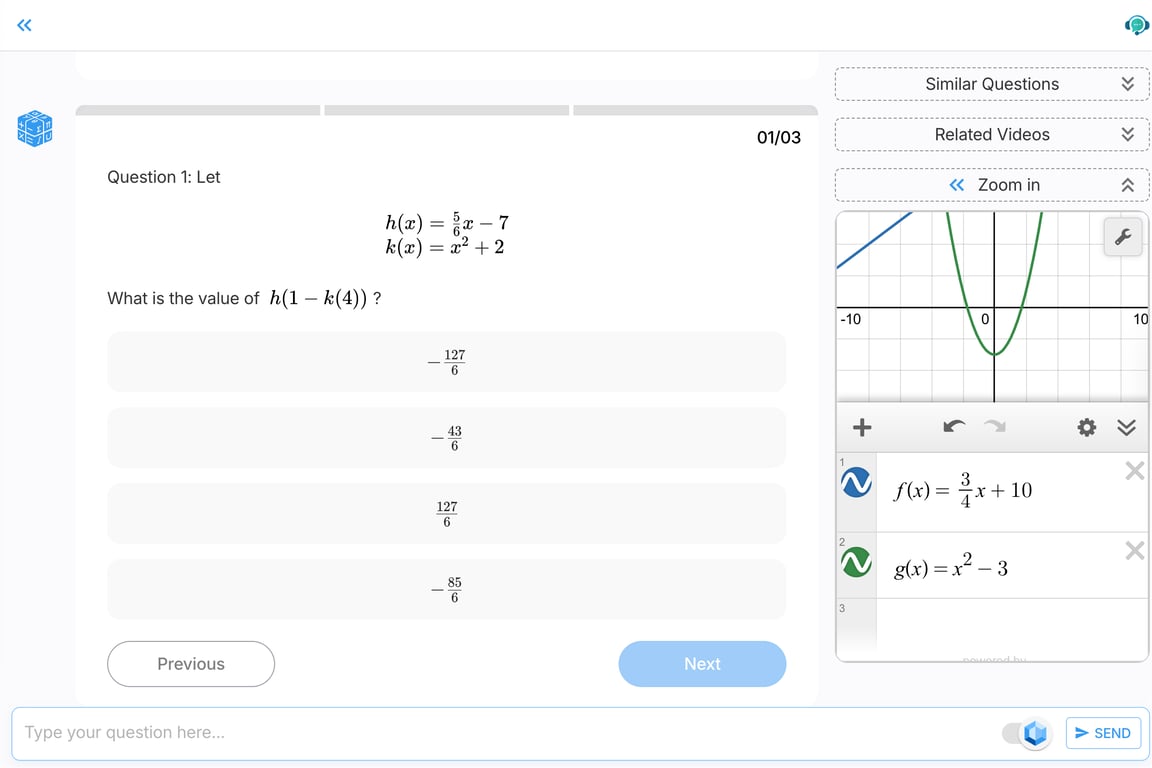Hide the green g(x) graph
Image resolution: width=1152 pixels, height=768 pixels.
pyautogui.click(x=856, y=563)
